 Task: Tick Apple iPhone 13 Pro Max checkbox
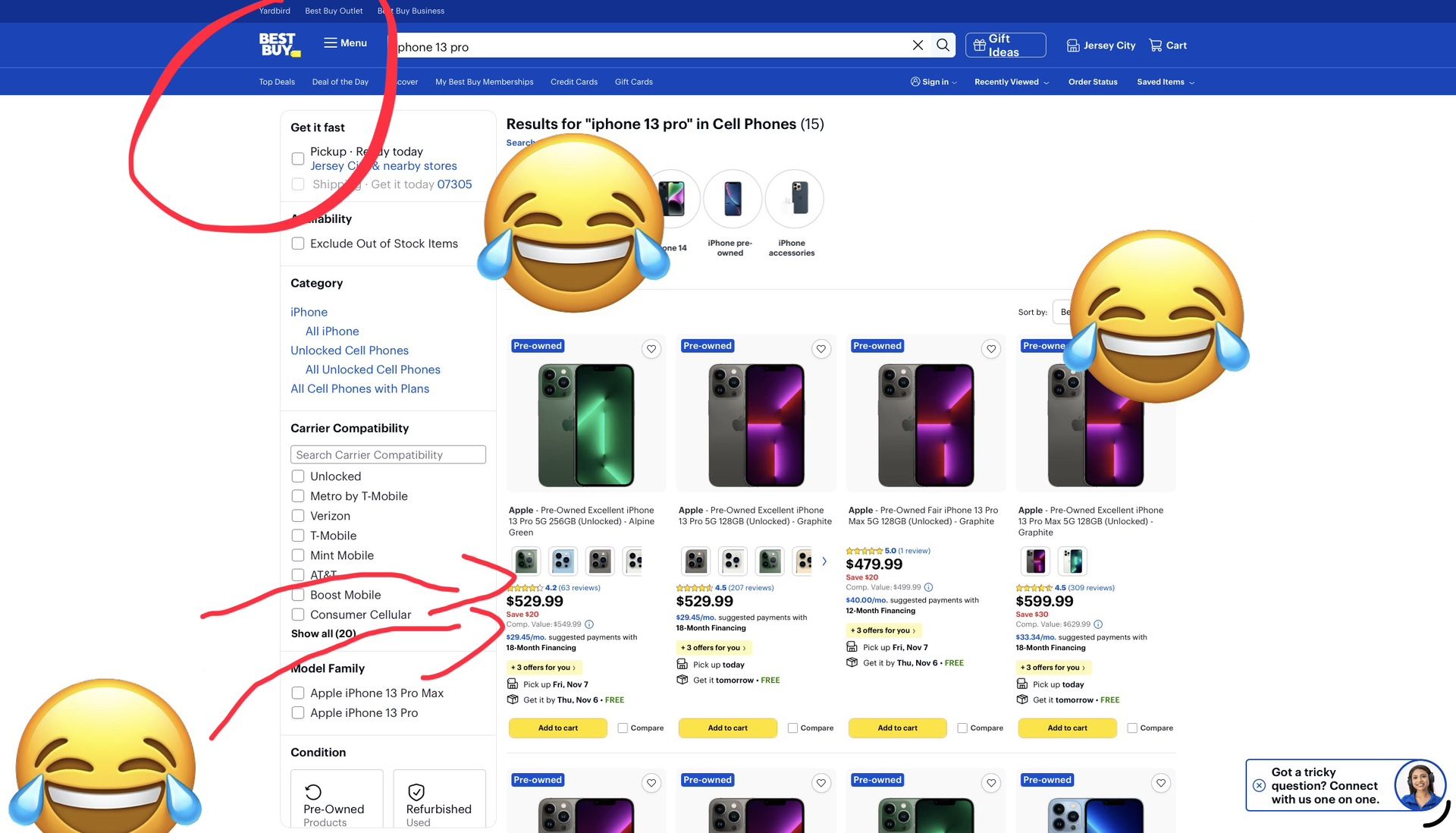298,693
